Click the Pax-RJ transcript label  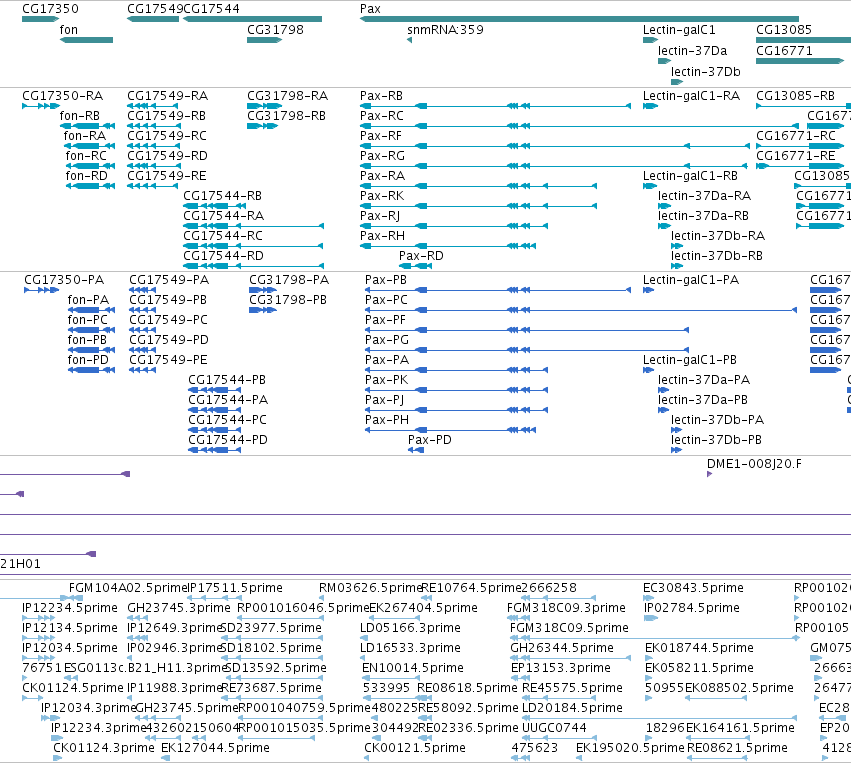[x=379, y=216]
